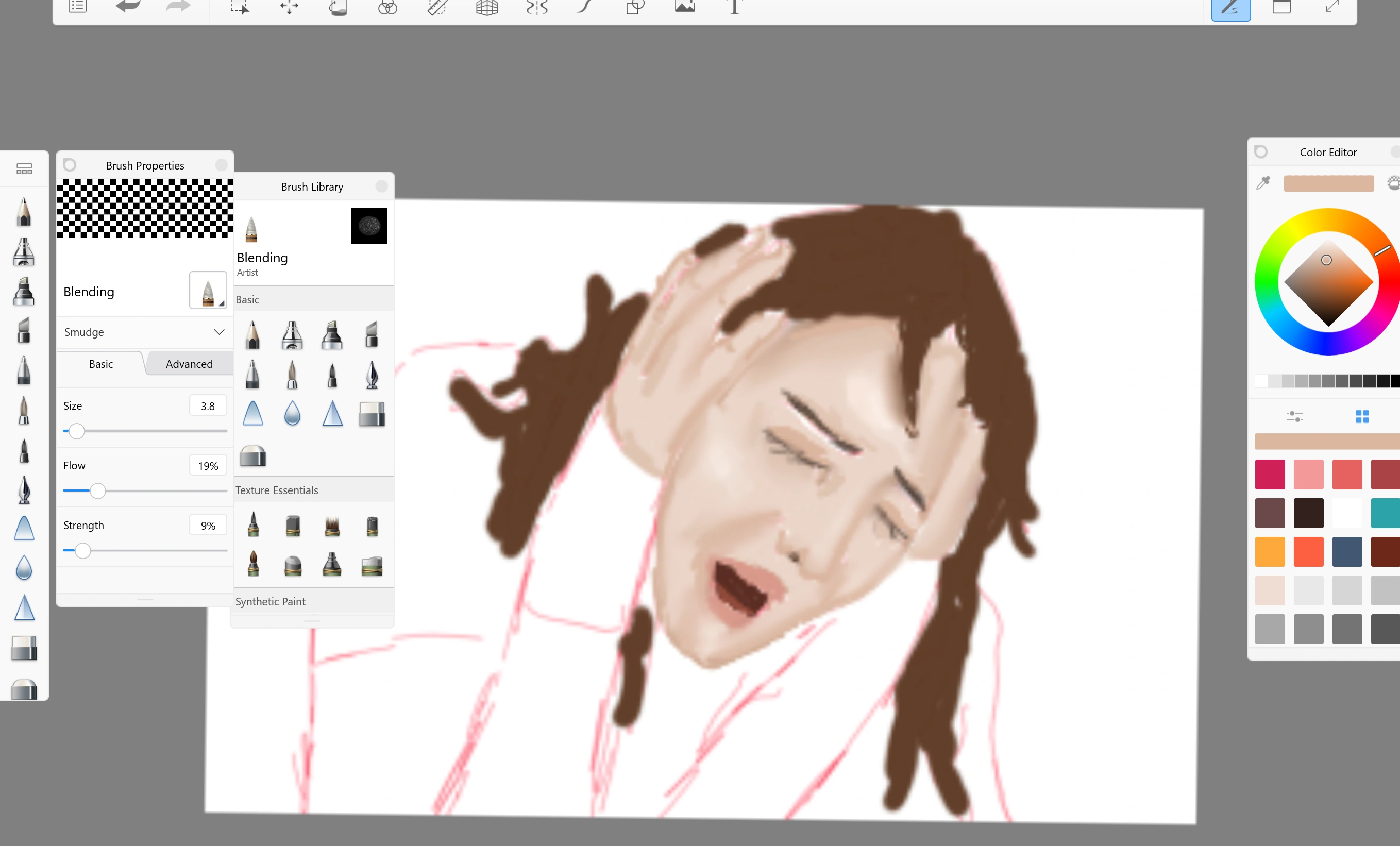Click the Undo arrow in toolbar
Image resolution: width=1400 pixels, height=846 pixels.
pos(128,7)
